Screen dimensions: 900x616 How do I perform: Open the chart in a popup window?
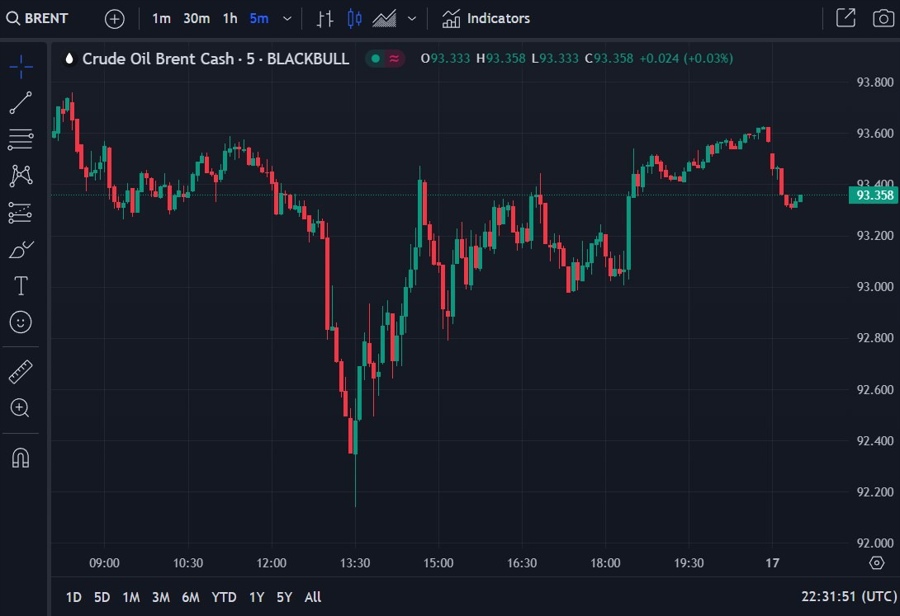845,18
